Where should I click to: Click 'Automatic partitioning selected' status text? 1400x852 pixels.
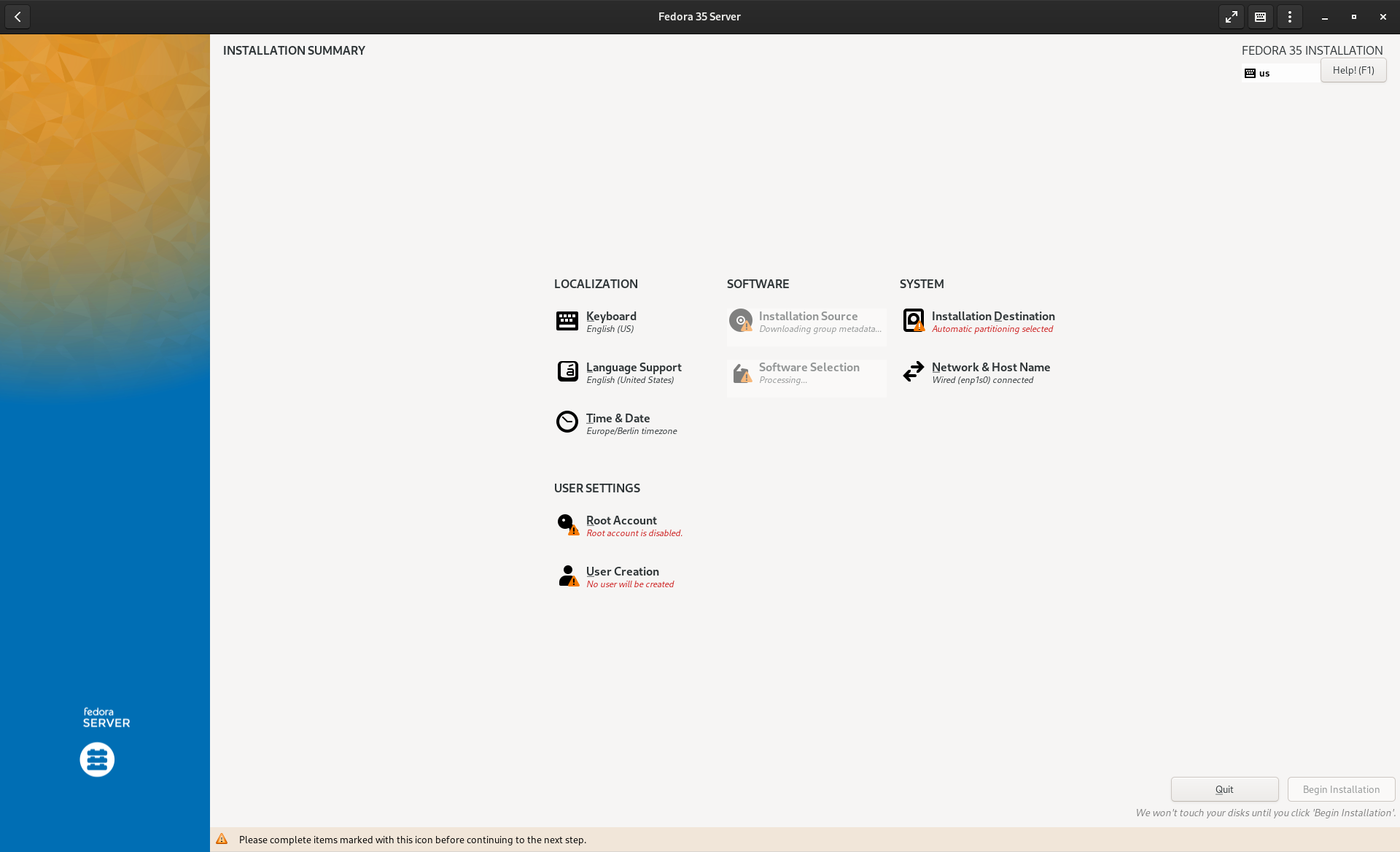(992, 329)
